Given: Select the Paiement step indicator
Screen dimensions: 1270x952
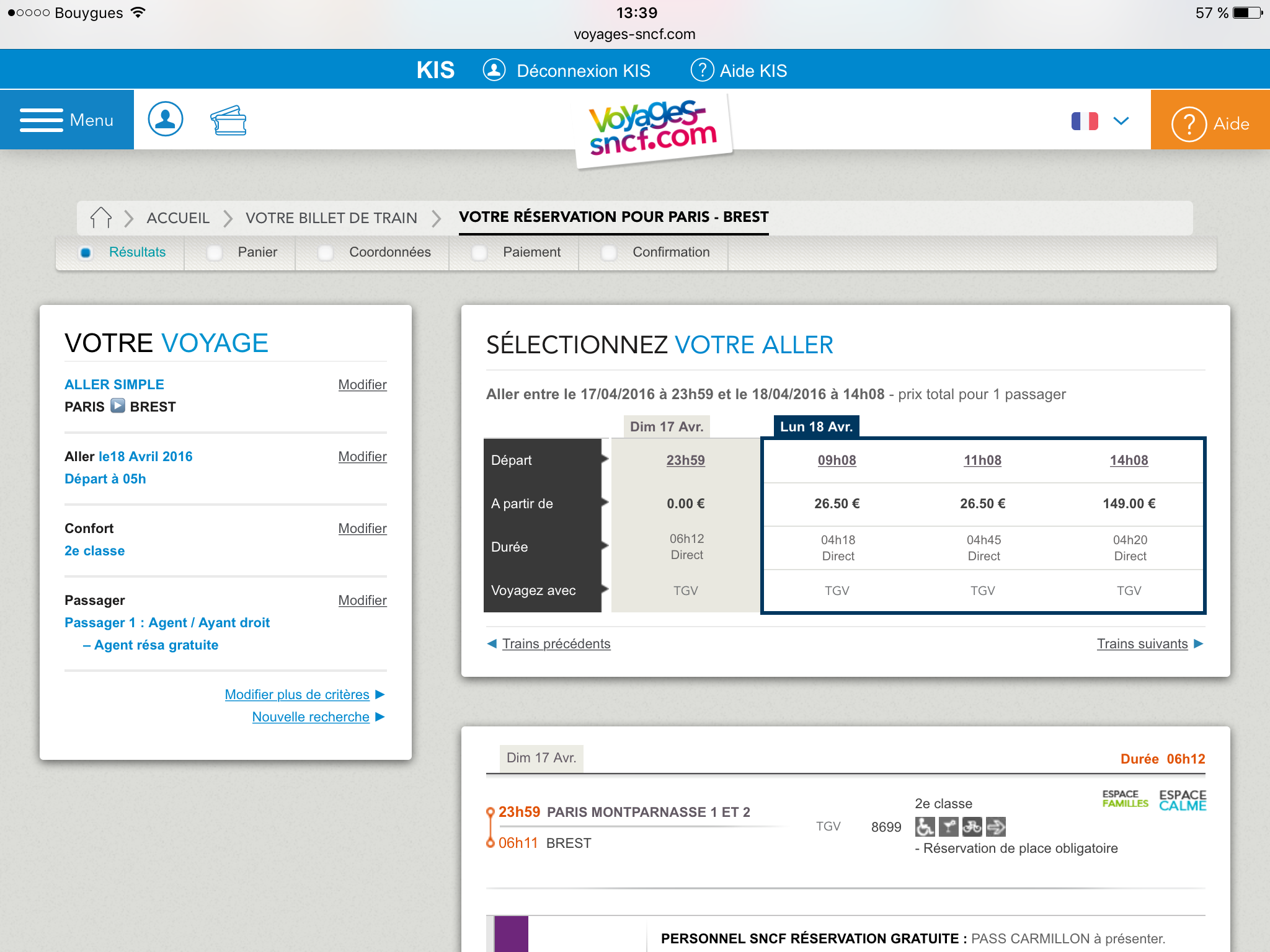Looking at the screenshot, I should click(x=479, y=253).
